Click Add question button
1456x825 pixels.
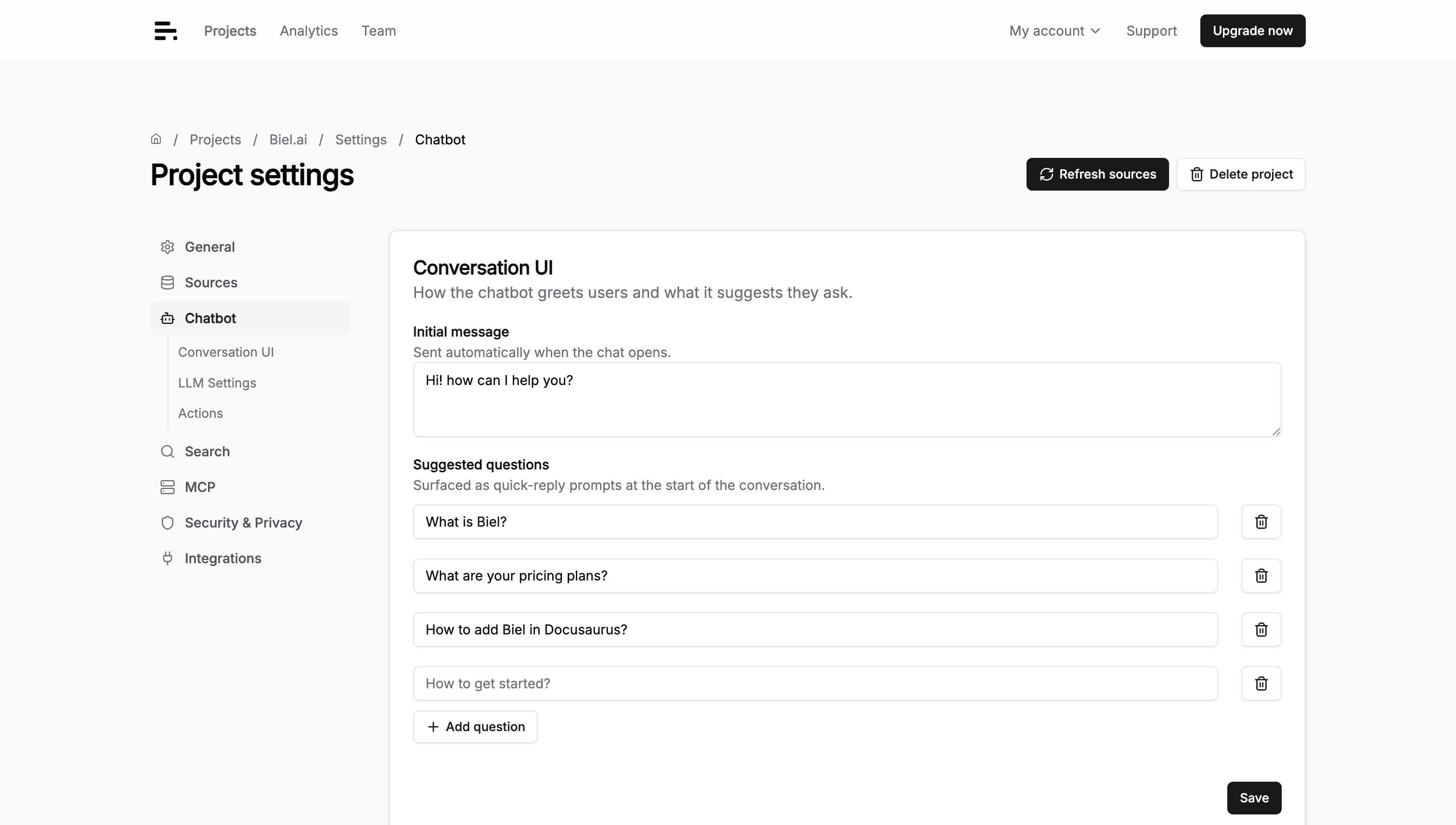(475, 727)
